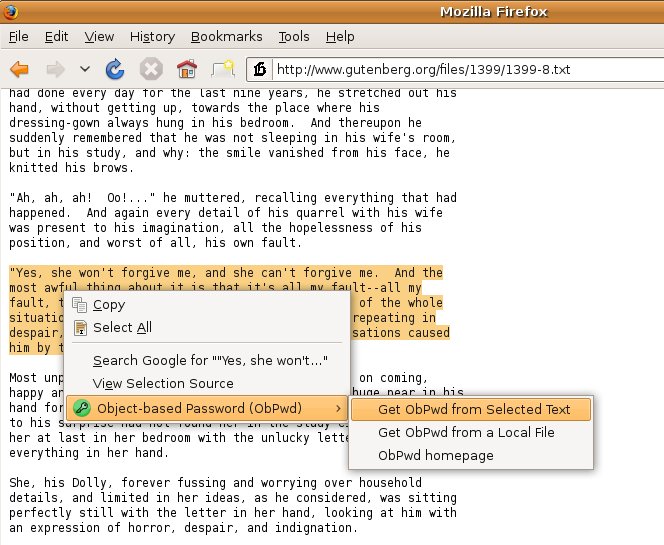Search Google for the selected text
Screen dimensions: 664x545
(x=207, y=360)
